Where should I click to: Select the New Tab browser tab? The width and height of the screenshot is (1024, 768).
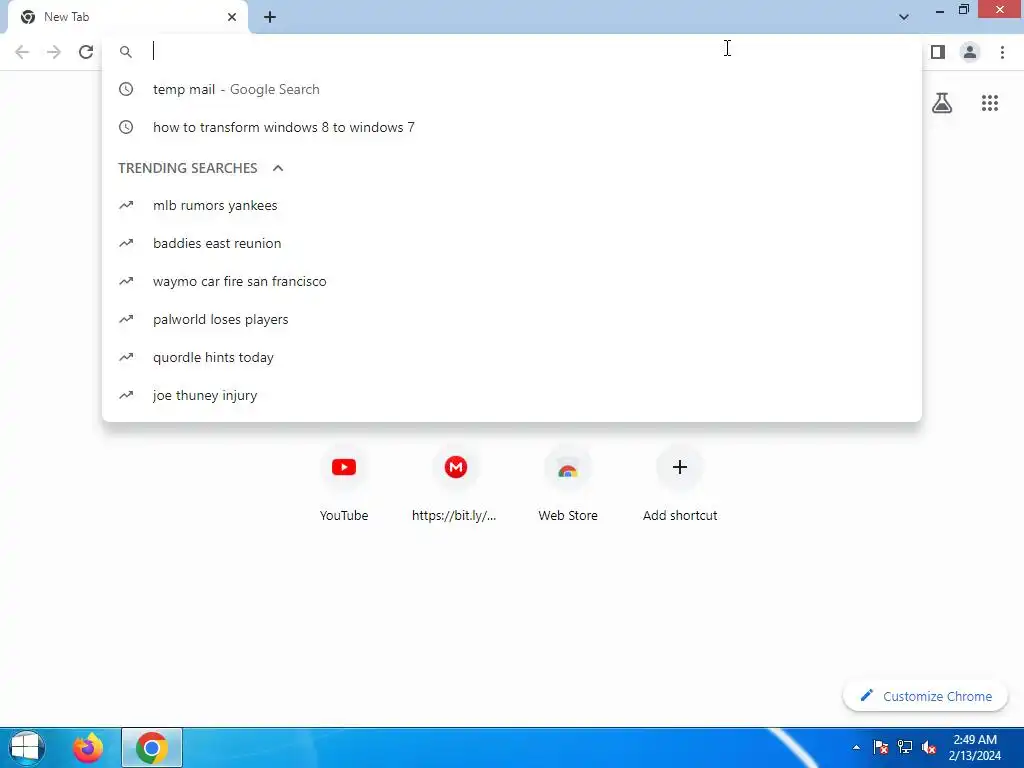(x=127, y=17)
